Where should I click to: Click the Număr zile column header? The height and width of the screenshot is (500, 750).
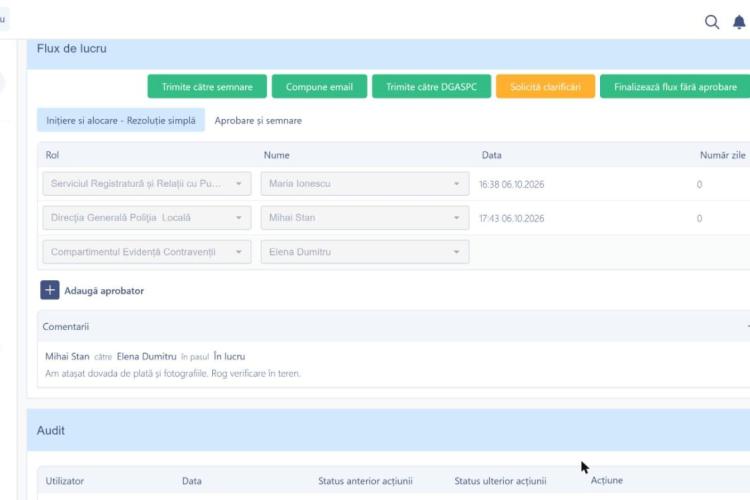pos(723,155)
